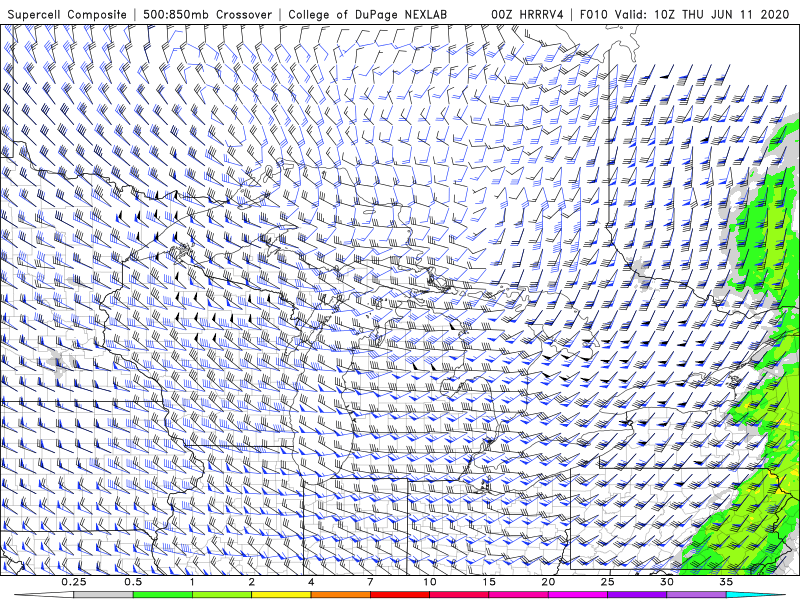Click the 'Supercell Composite' title text
Viewport: 800px width, 600px height.
pyautogui.click(x=67, y=15)
